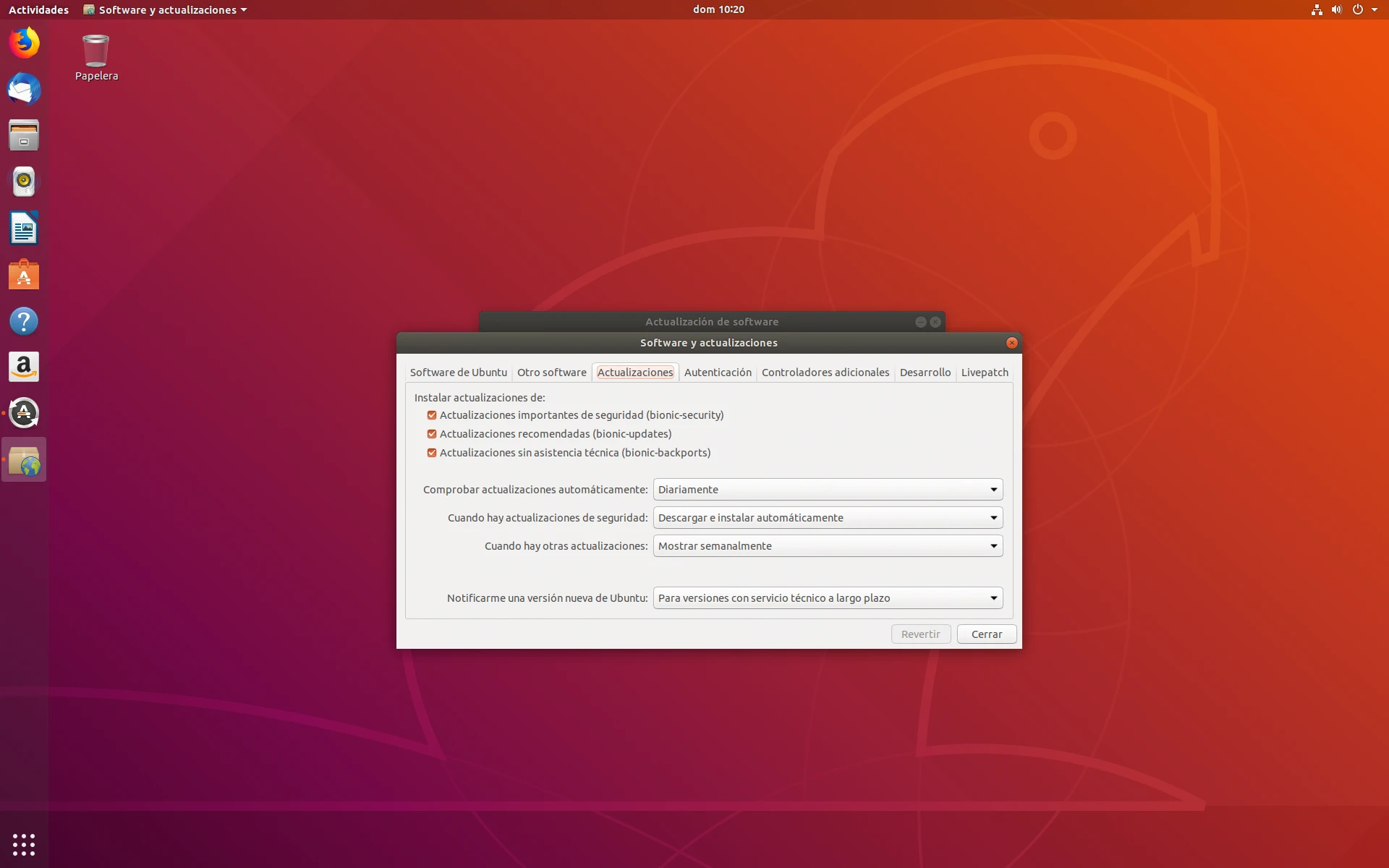The height and width of the screenshot is (868, 1389).
Task: Expand security updates action dropdown
Action: (x=828, y=518)
